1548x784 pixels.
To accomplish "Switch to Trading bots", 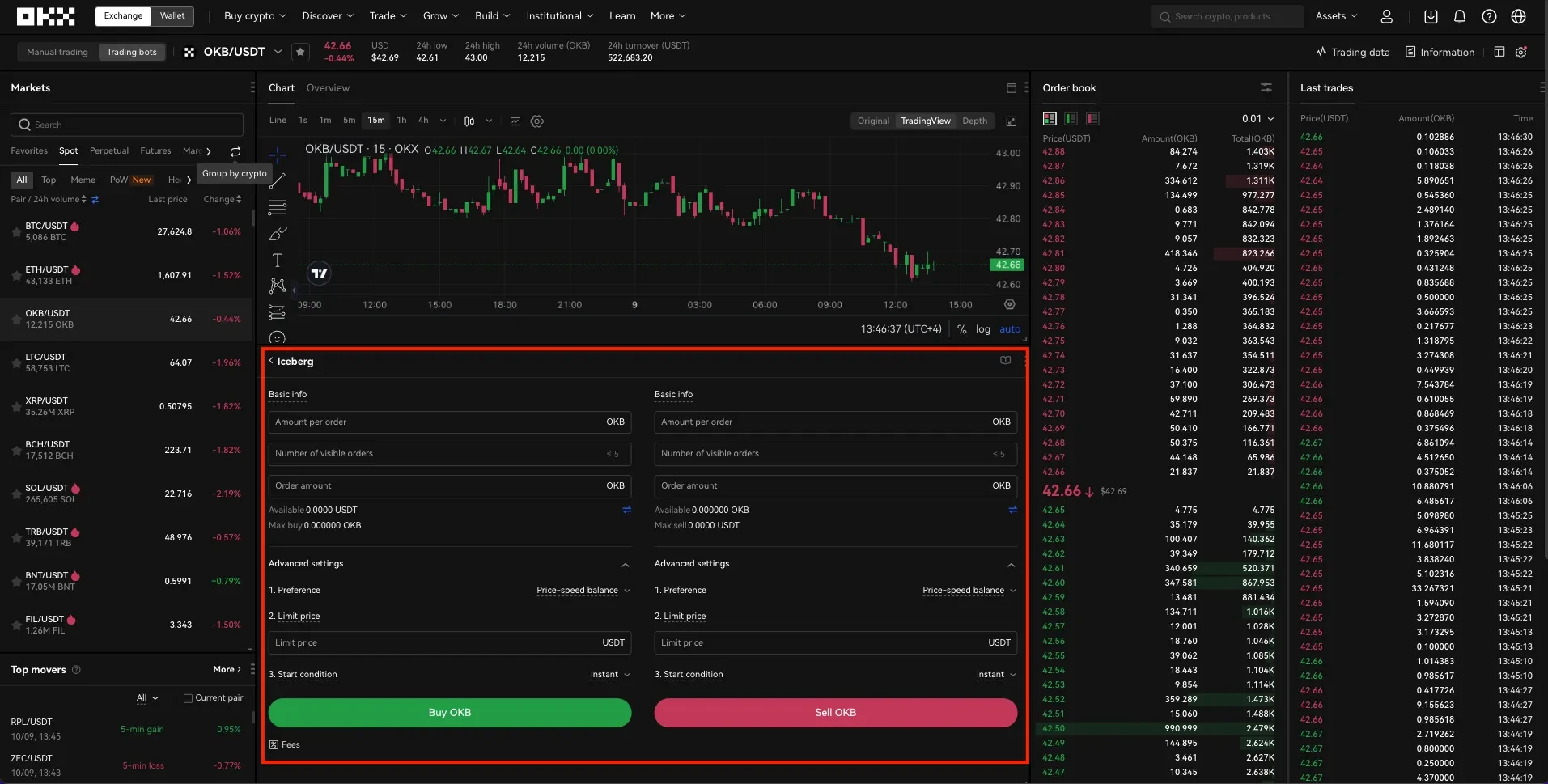I will pyautogui.click(x=132, y=52).
